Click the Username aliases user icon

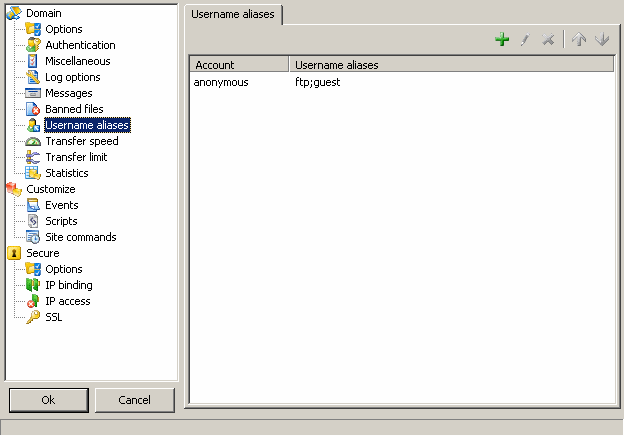pyautogui.click(x=33, y=125)
